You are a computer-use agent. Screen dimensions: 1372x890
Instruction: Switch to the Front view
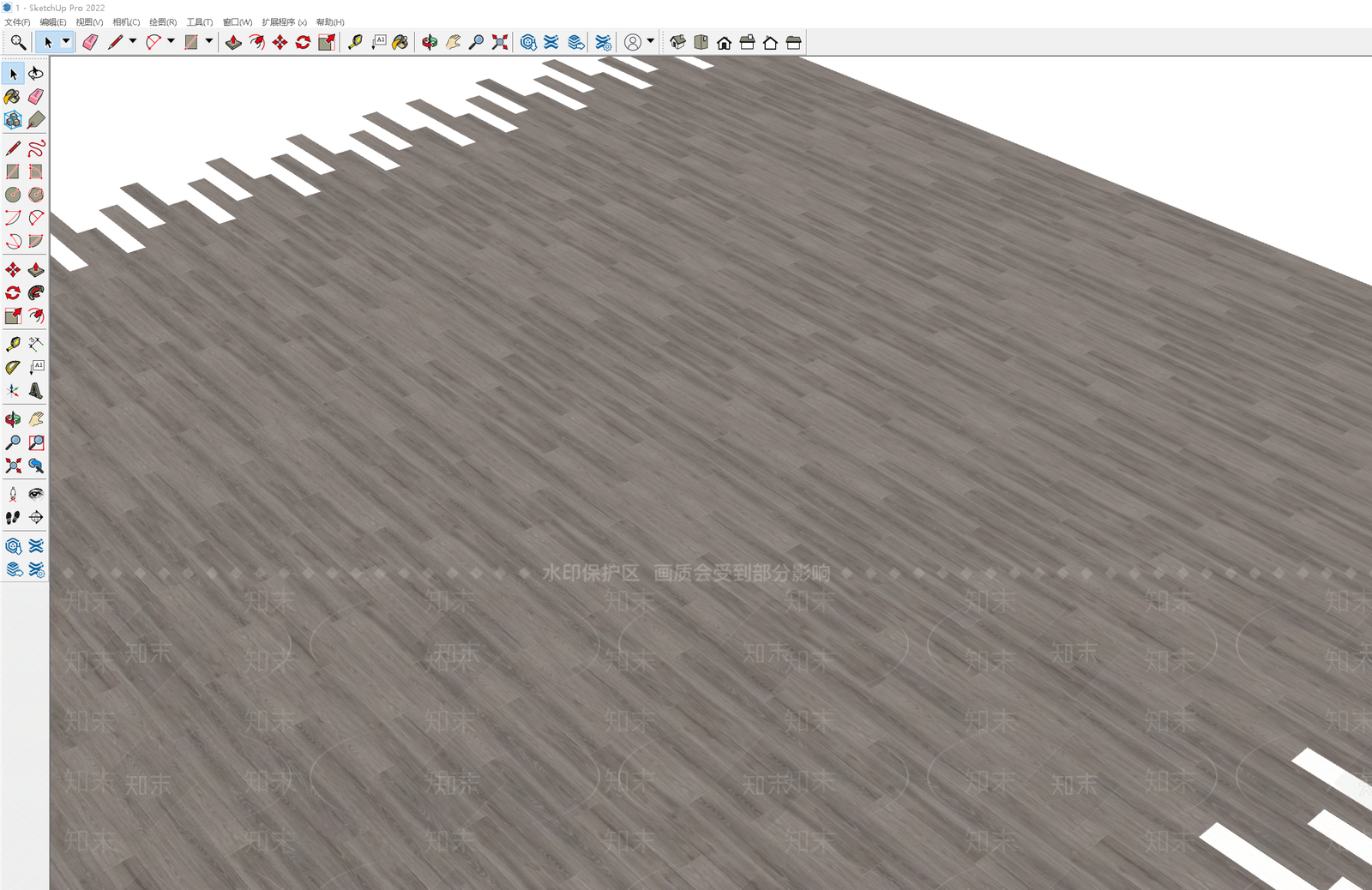[x=725, y=42]
